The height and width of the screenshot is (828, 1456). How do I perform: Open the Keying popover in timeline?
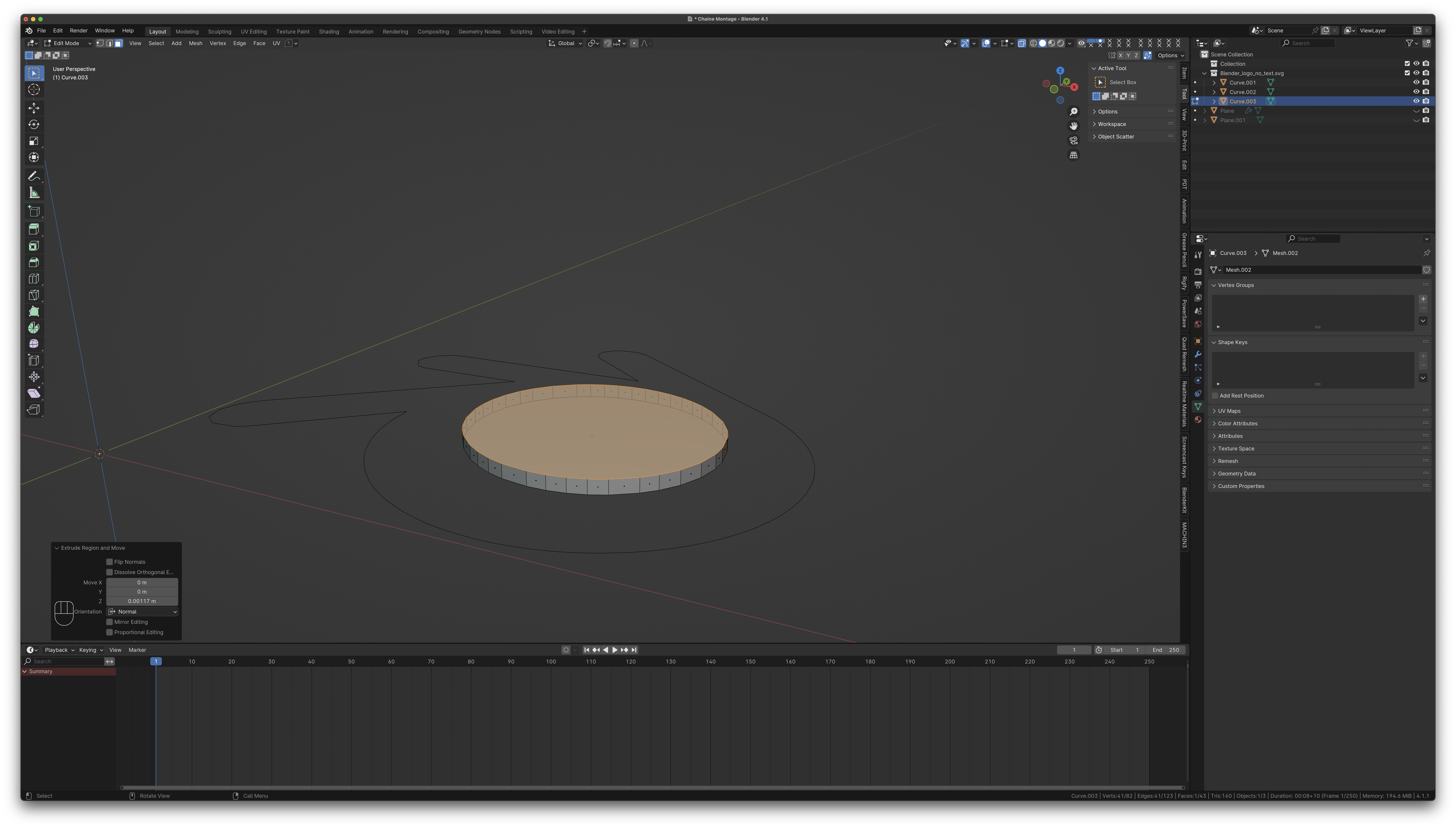[x=91, y=650]
